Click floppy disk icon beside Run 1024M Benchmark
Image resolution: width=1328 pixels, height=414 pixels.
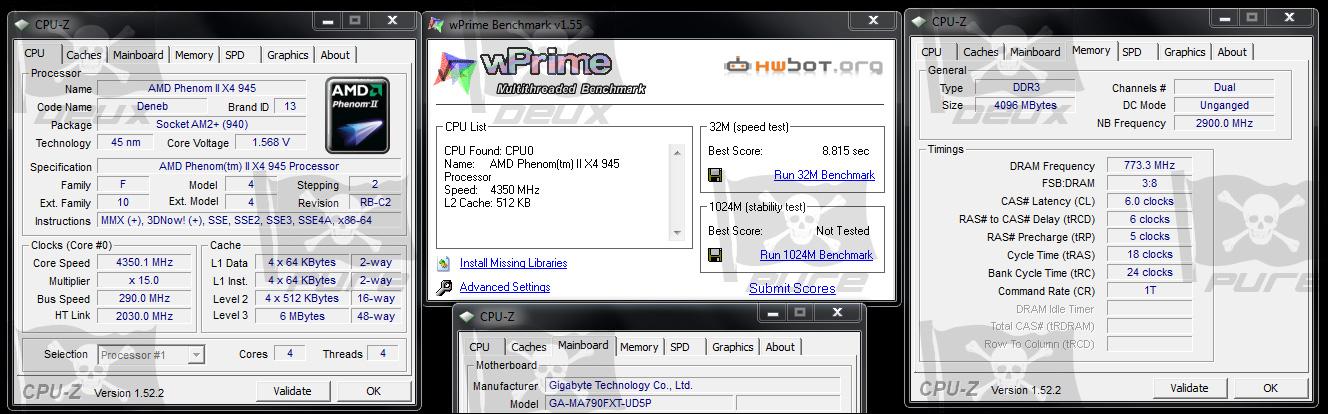point(715,255)
